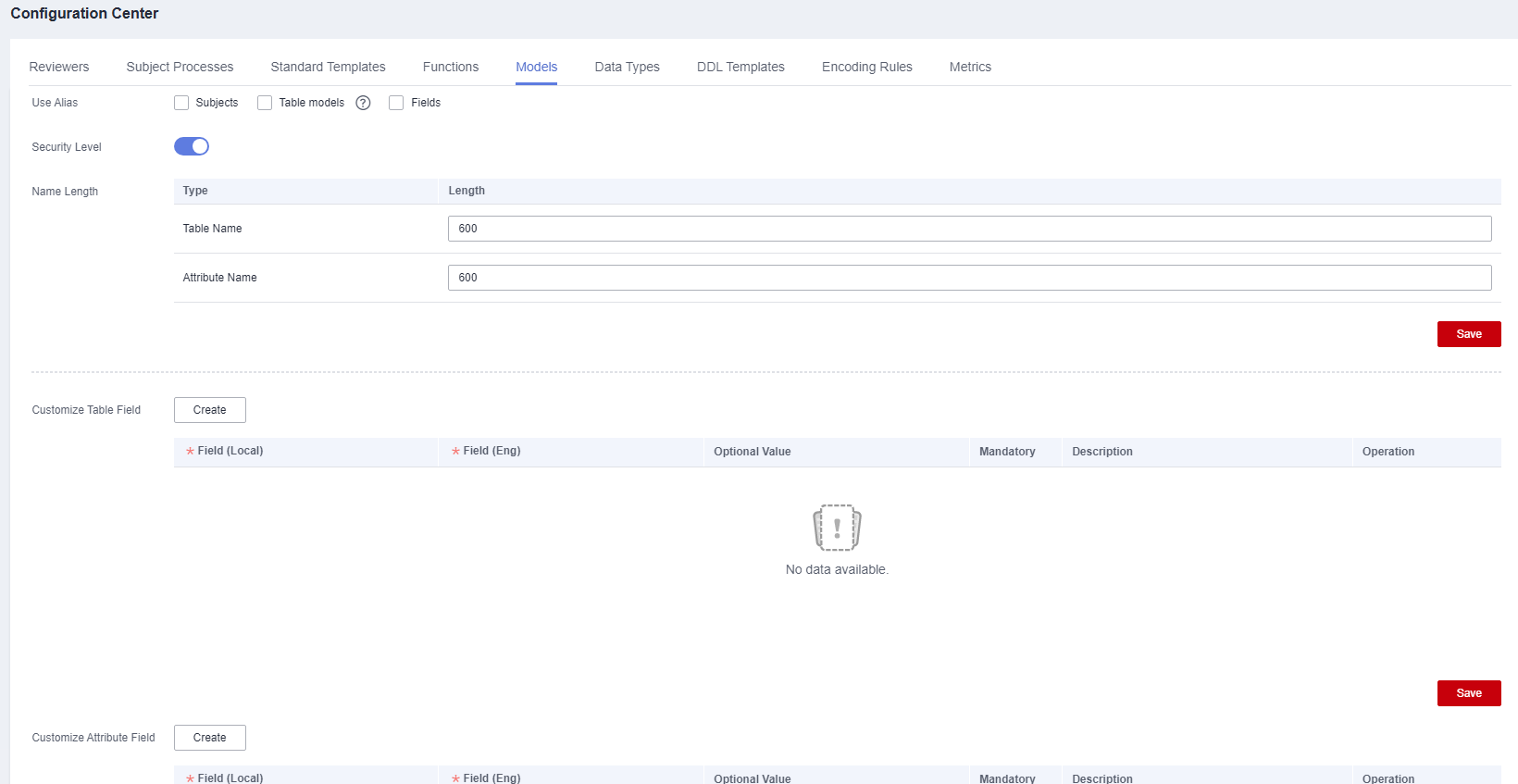Open the Encoding Rules tab
Image resolution: width=1518 pixels, height=784 pixels.
click(x=867, y=67)
